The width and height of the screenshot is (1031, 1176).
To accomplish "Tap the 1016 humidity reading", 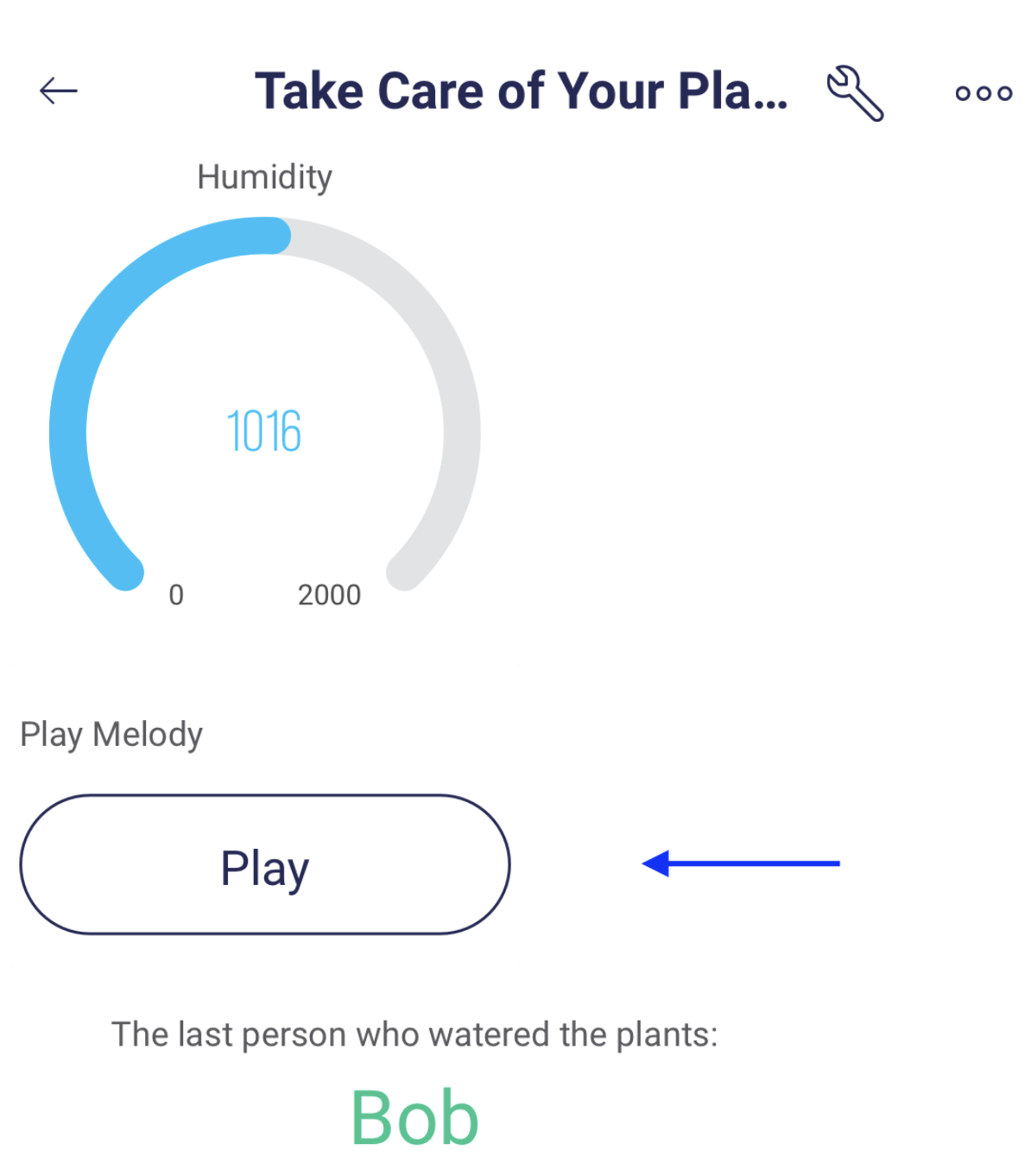I will coord(264,432).
